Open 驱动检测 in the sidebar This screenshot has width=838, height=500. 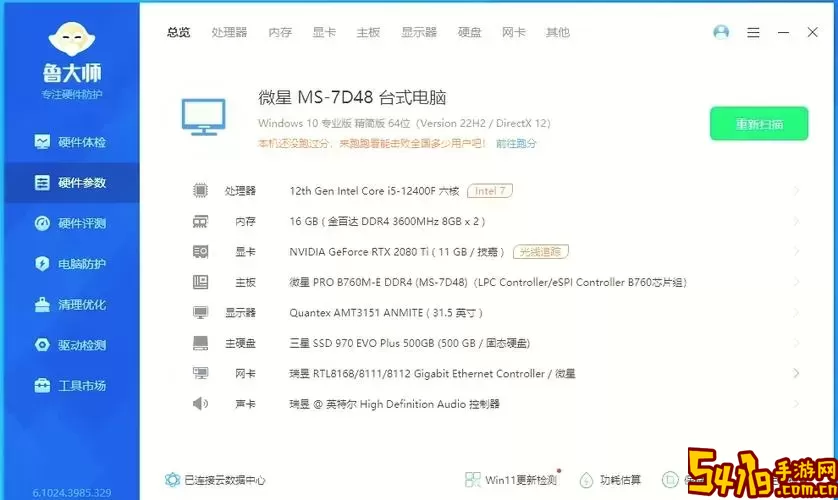tap(71, 345)
